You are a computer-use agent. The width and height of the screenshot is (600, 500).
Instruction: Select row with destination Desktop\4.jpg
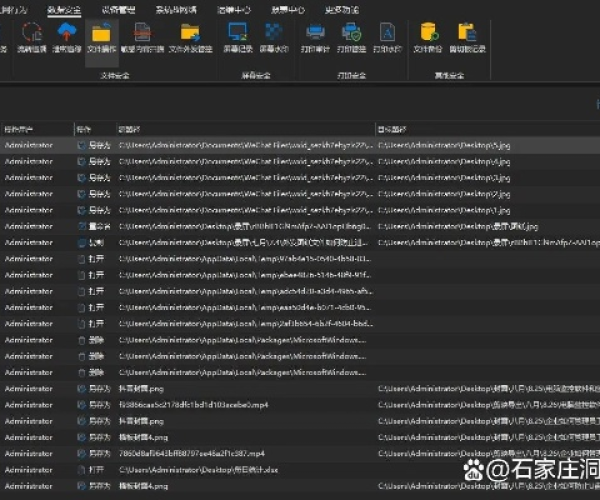click(300, 161)
